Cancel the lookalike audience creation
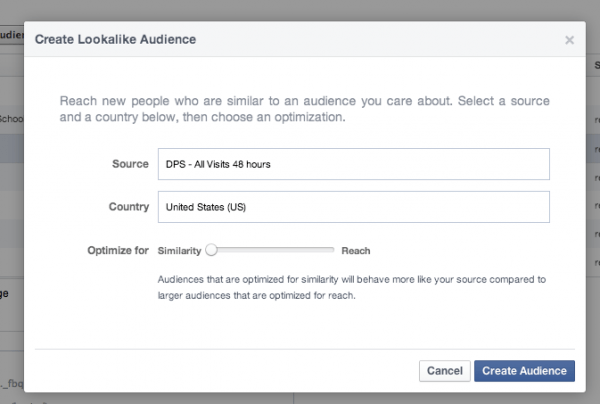This screenshot has width=600, height=404. tap(445, 371)
